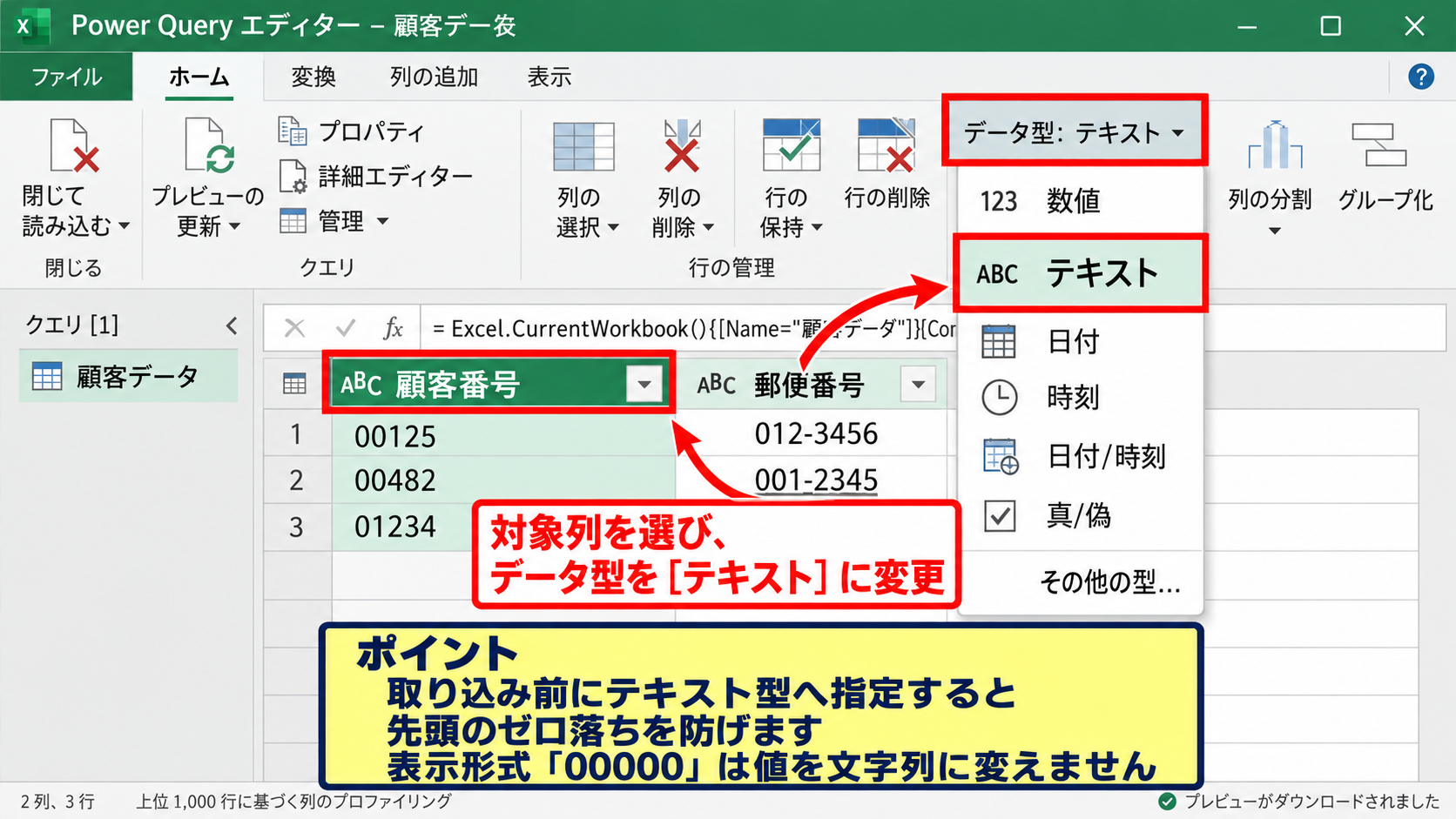The image size is (1456, 819).
Task: Expand 列の分割 dropdown arrow
Action: [x=1275, y=232]
